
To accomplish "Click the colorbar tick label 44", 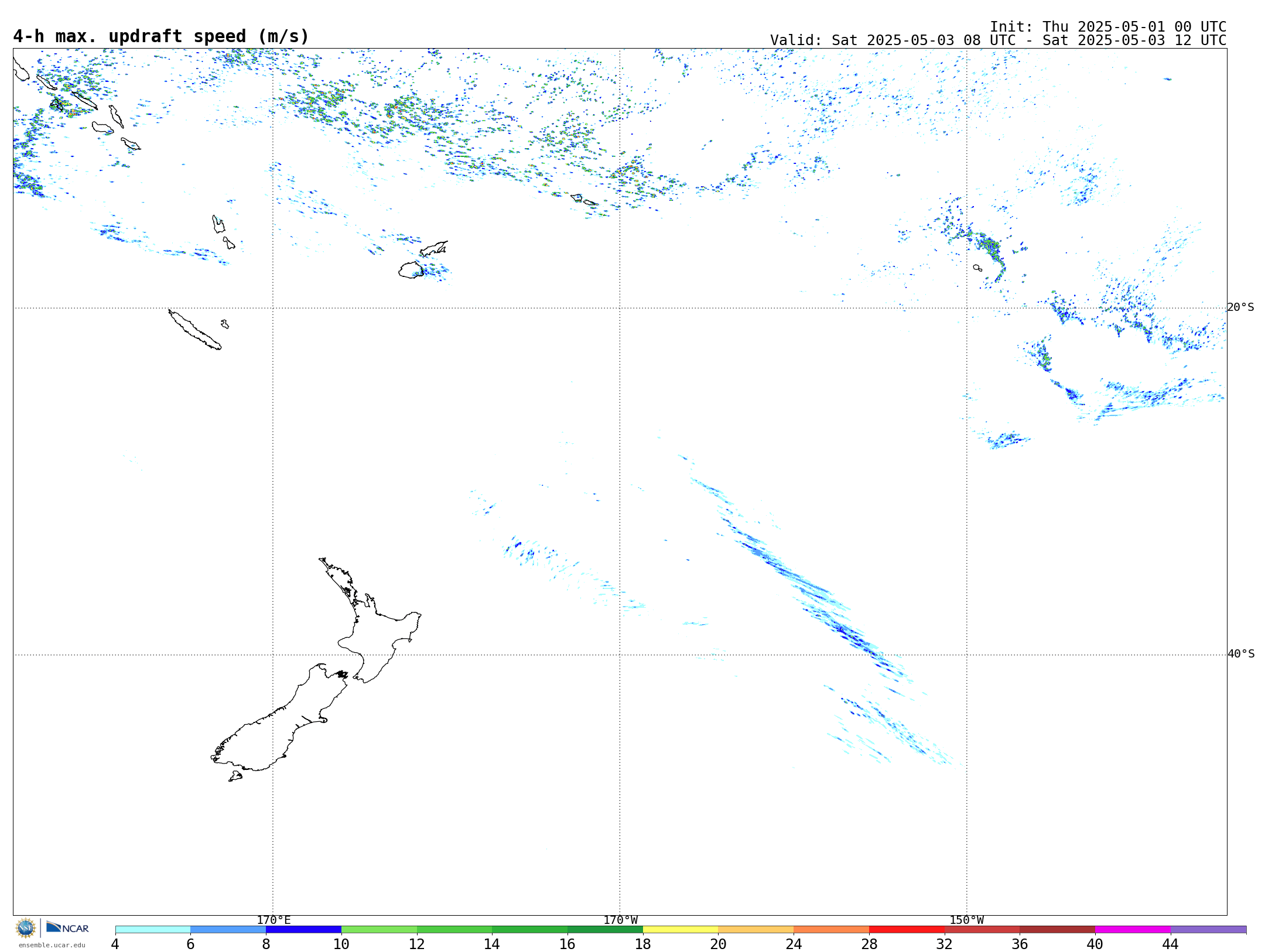I will tap(1171, 944).
